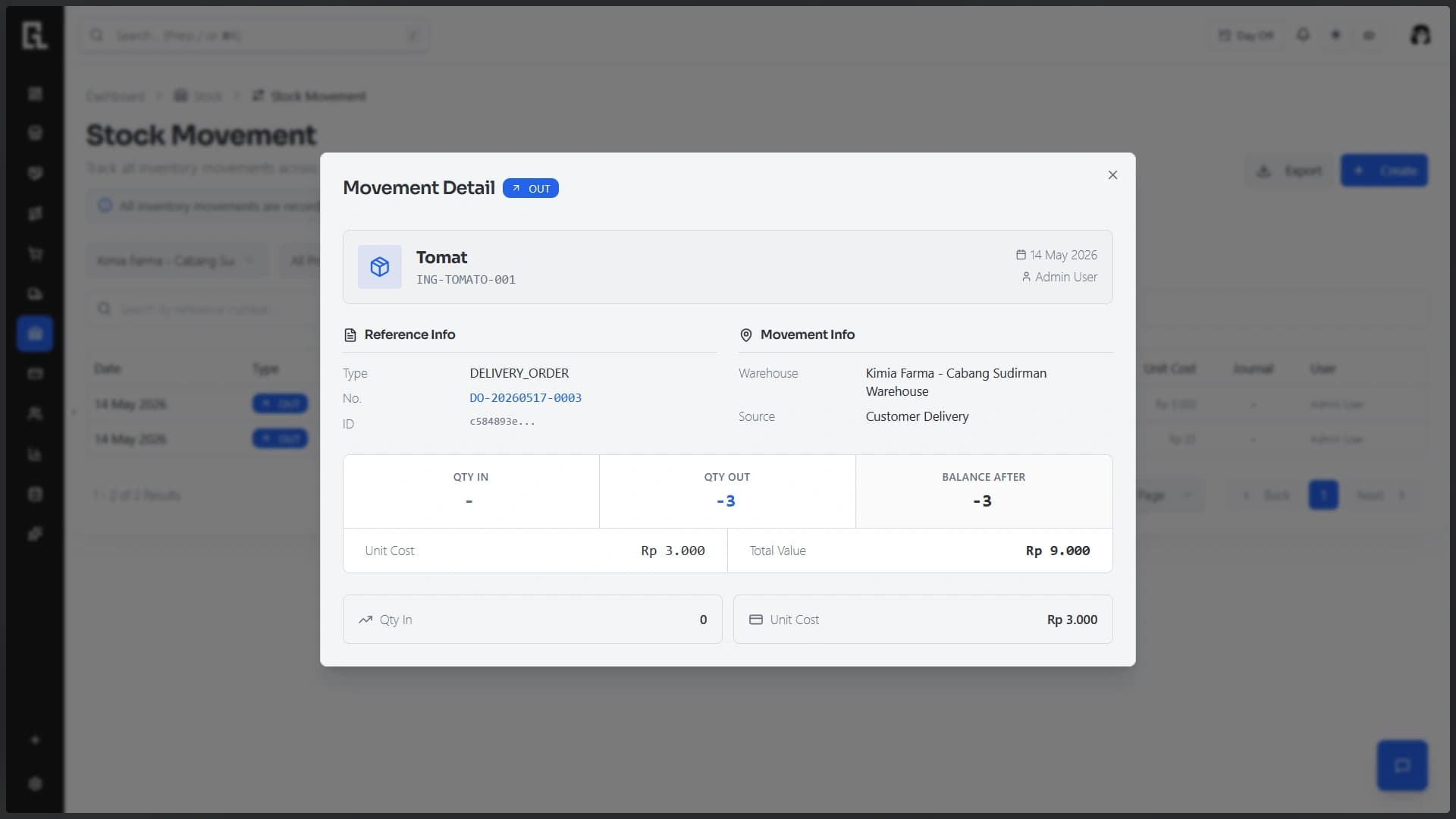Viewport: 1456px width, 819px height.
Task: Click the app logo in the sidebar
Action: (35, 35)
